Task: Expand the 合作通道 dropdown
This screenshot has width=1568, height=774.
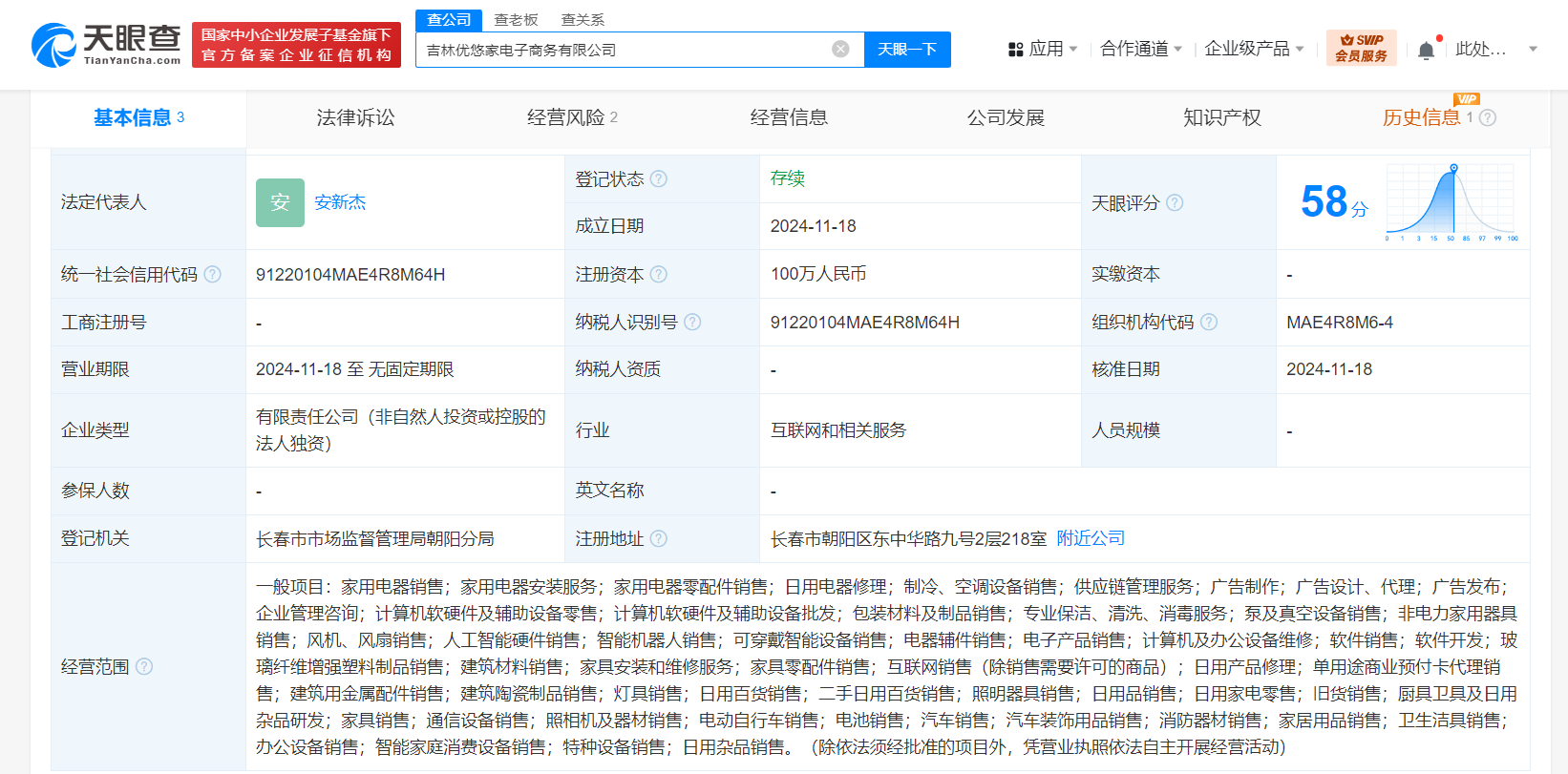Action: [1141, 49]
